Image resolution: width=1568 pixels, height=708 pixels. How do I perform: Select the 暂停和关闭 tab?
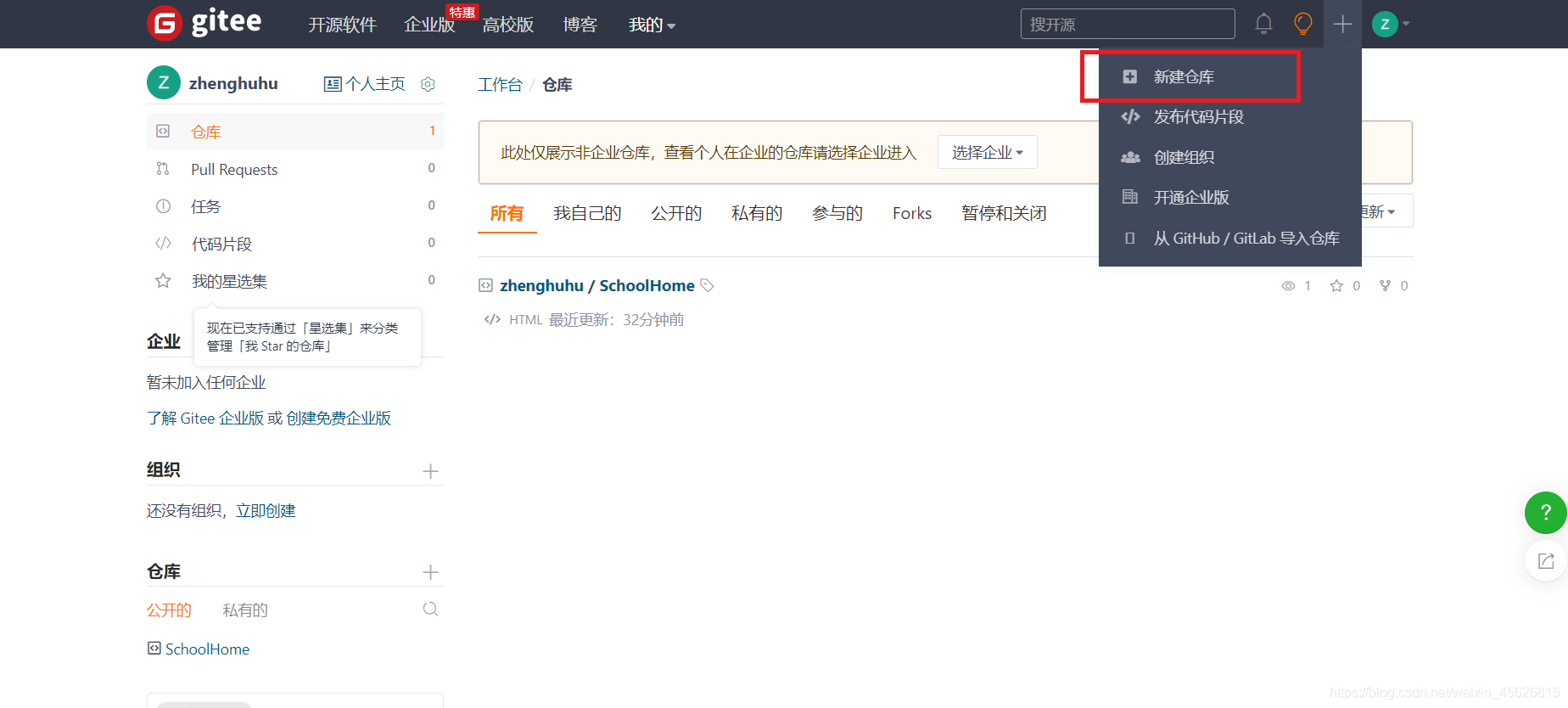click(x=1004, y=213)
